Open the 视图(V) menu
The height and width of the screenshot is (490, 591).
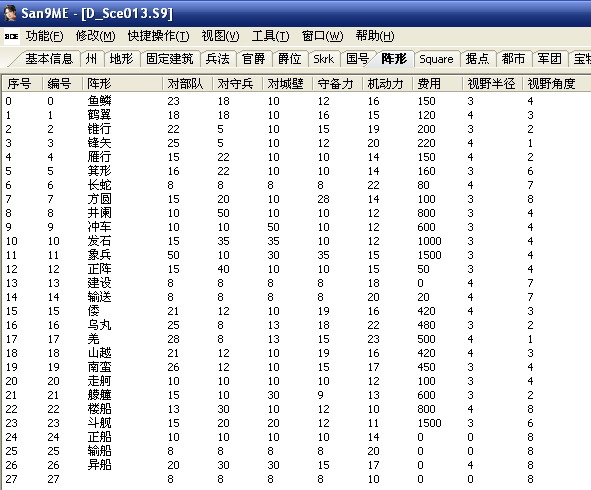pyautogui.click(x=220, y=36)
